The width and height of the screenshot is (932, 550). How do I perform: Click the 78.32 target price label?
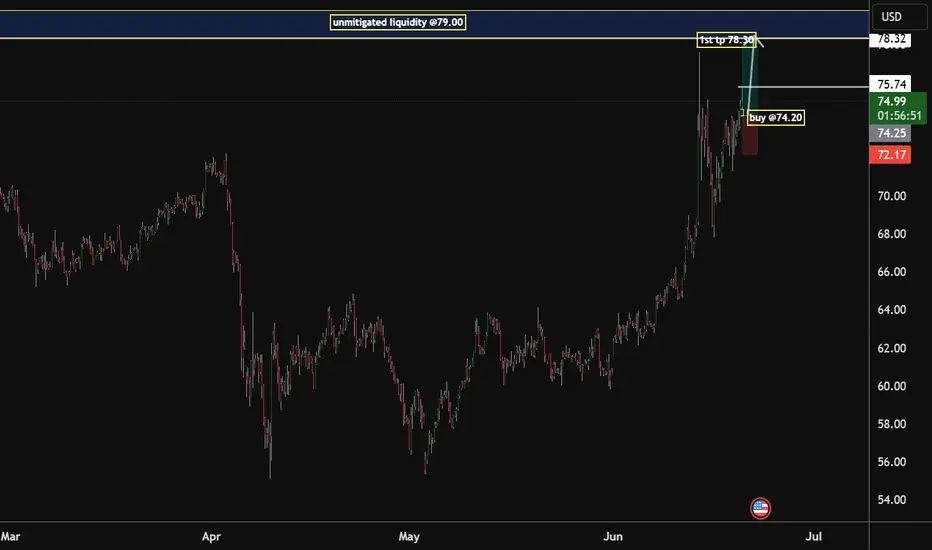[890, 39]
